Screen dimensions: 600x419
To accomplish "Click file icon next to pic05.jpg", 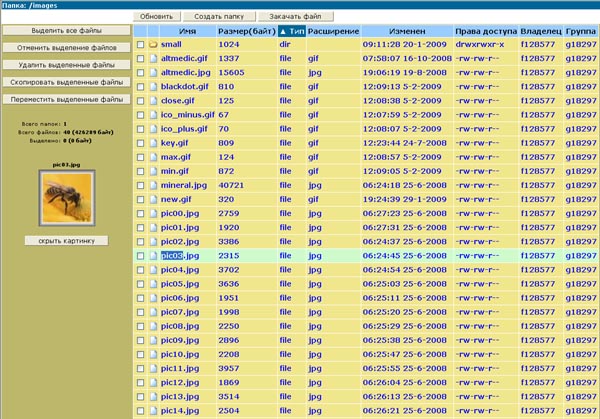I will coord(153,284).
